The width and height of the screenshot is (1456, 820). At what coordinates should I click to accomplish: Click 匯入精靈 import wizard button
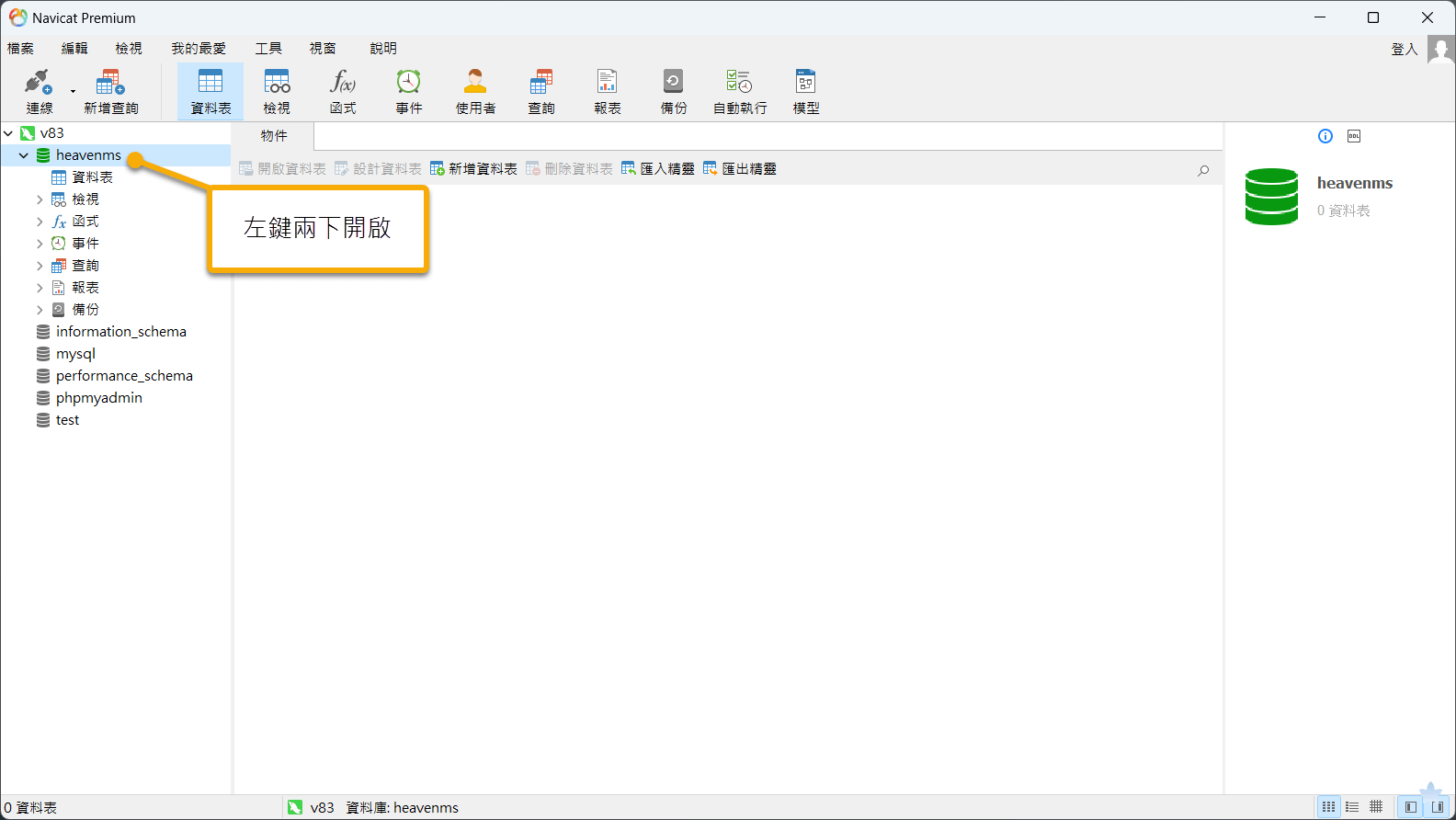pos(658,169)
